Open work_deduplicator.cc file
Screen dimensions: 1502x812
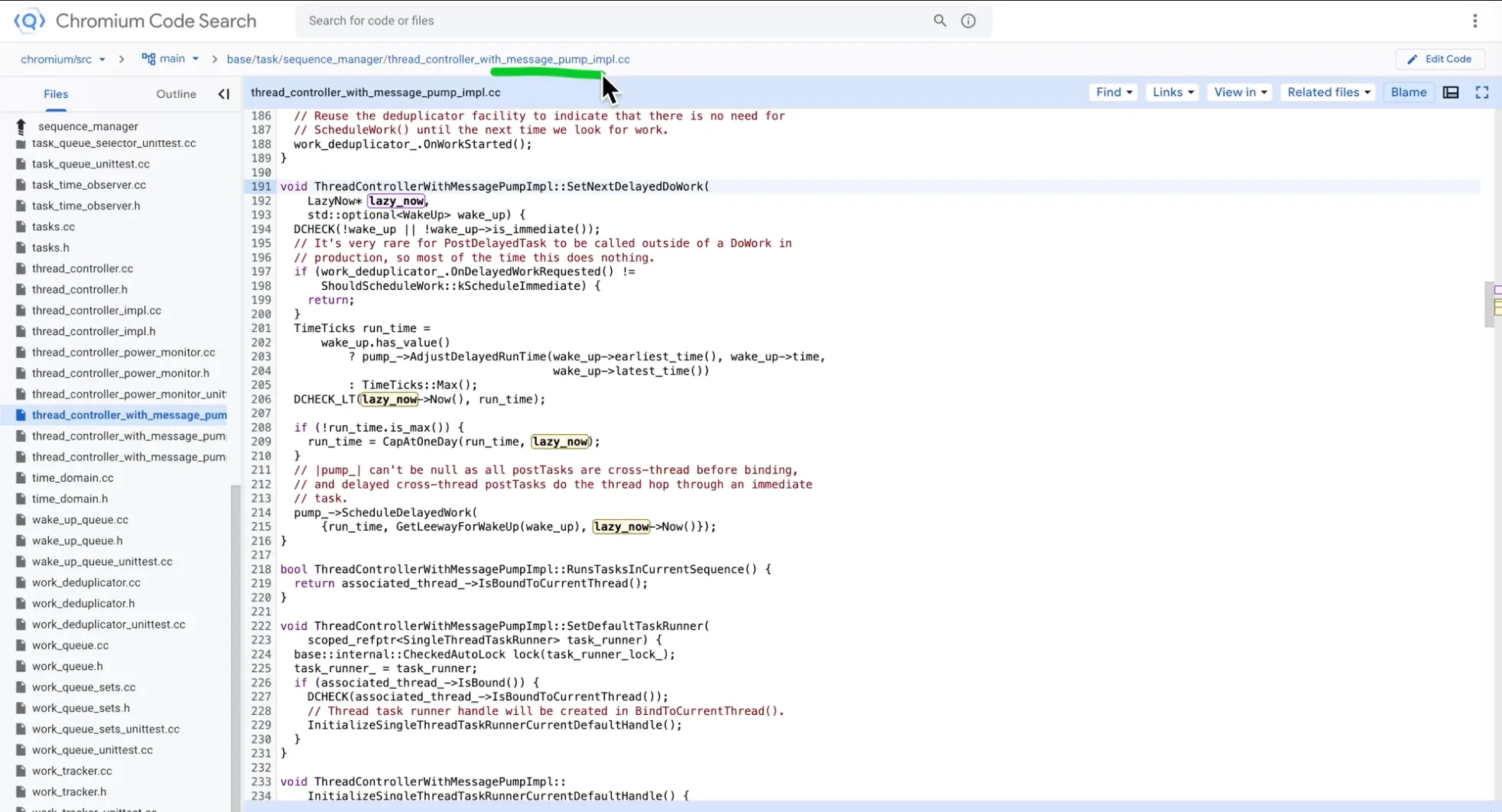tap(86, 583)
